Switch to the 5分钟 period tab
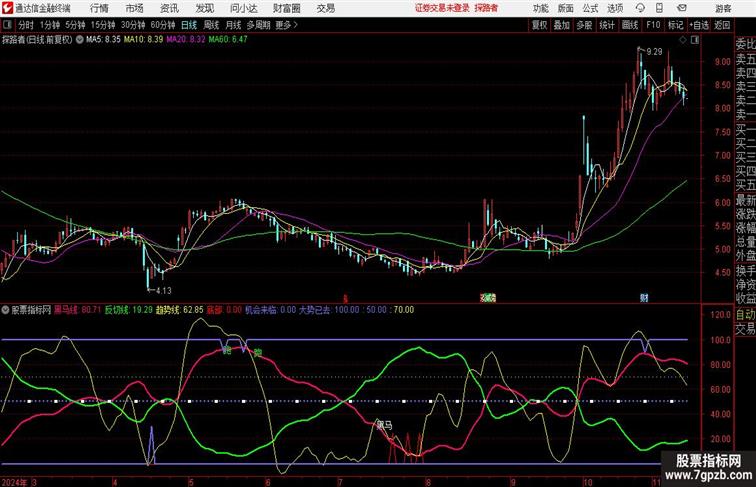This screenshot has width=756, height=487. pos(75,25)
